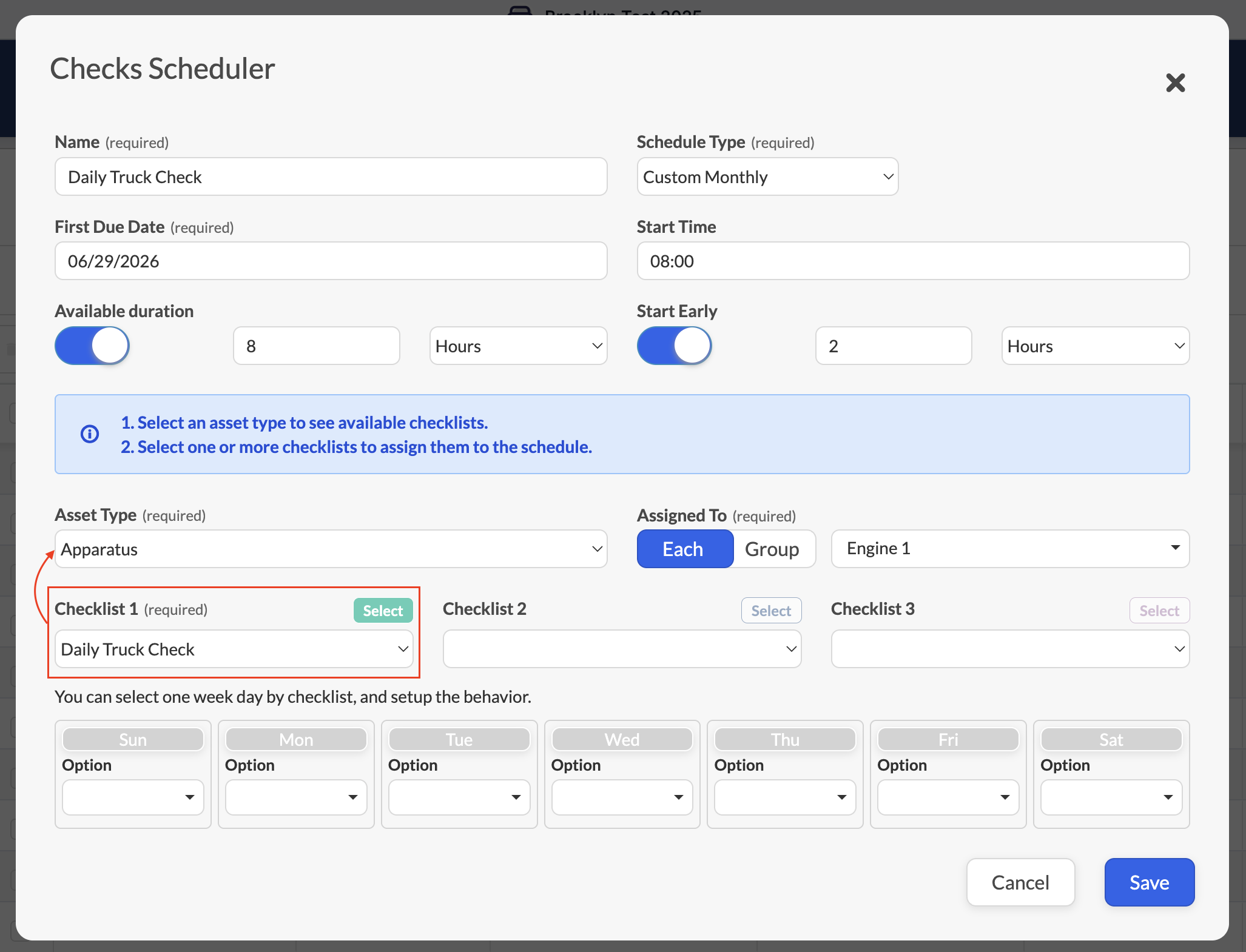Open the Start Early Hours unit dropdown

click(1095, 346)
